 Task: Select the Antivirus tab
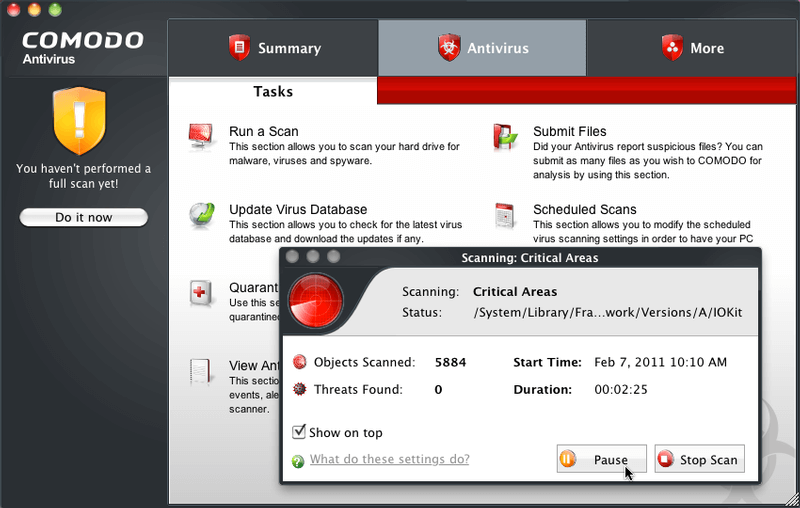[x=482, y=48]
